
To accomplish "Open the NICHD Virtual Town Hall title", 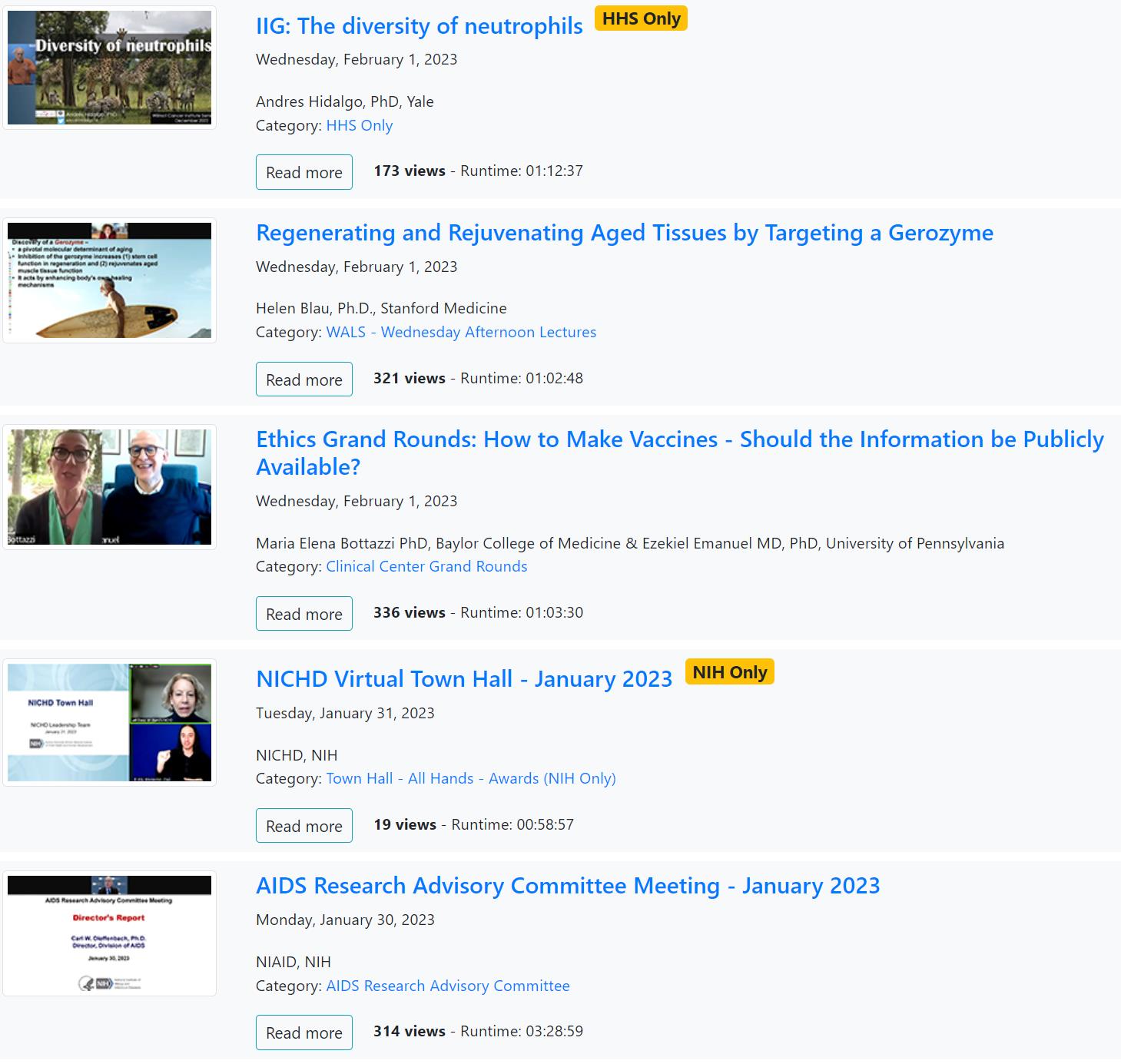I will (x=463, y=679).
